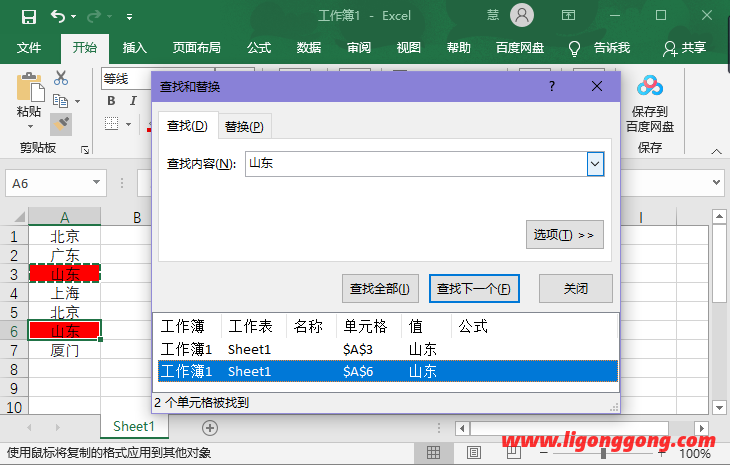Open the Name Box dropdown arrow
Screen dimensions: 730x465
click(96, 182)
